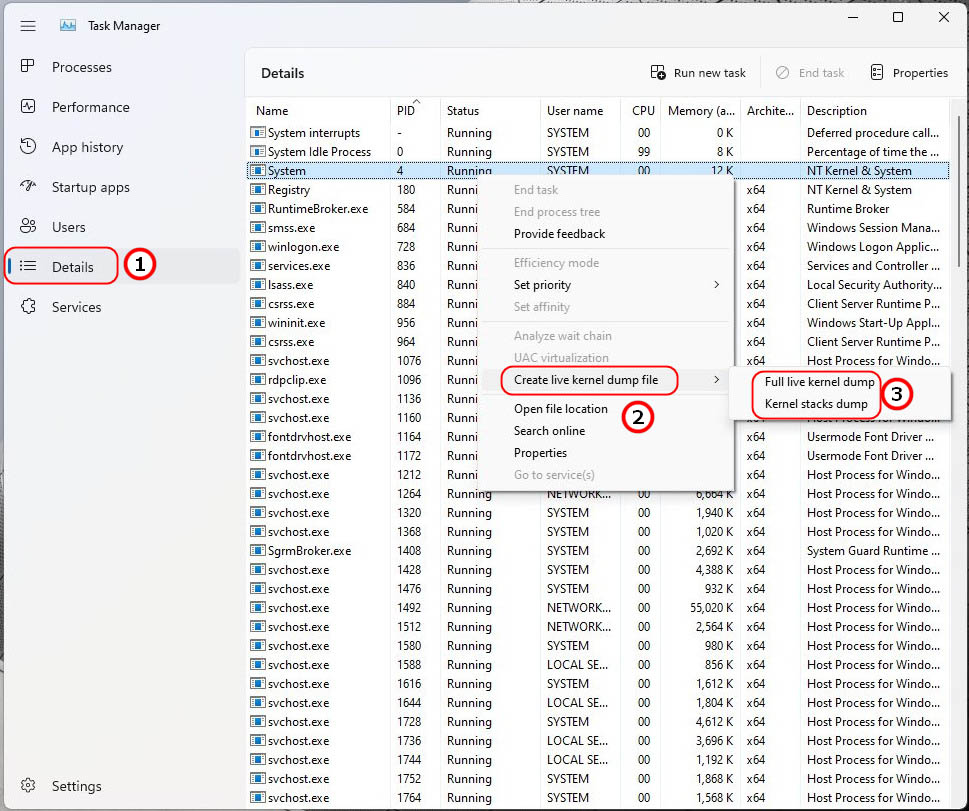
Task: Click the RuntimeBroker.exe process icon
Action: pyautogui.click(x=258, y=209)
